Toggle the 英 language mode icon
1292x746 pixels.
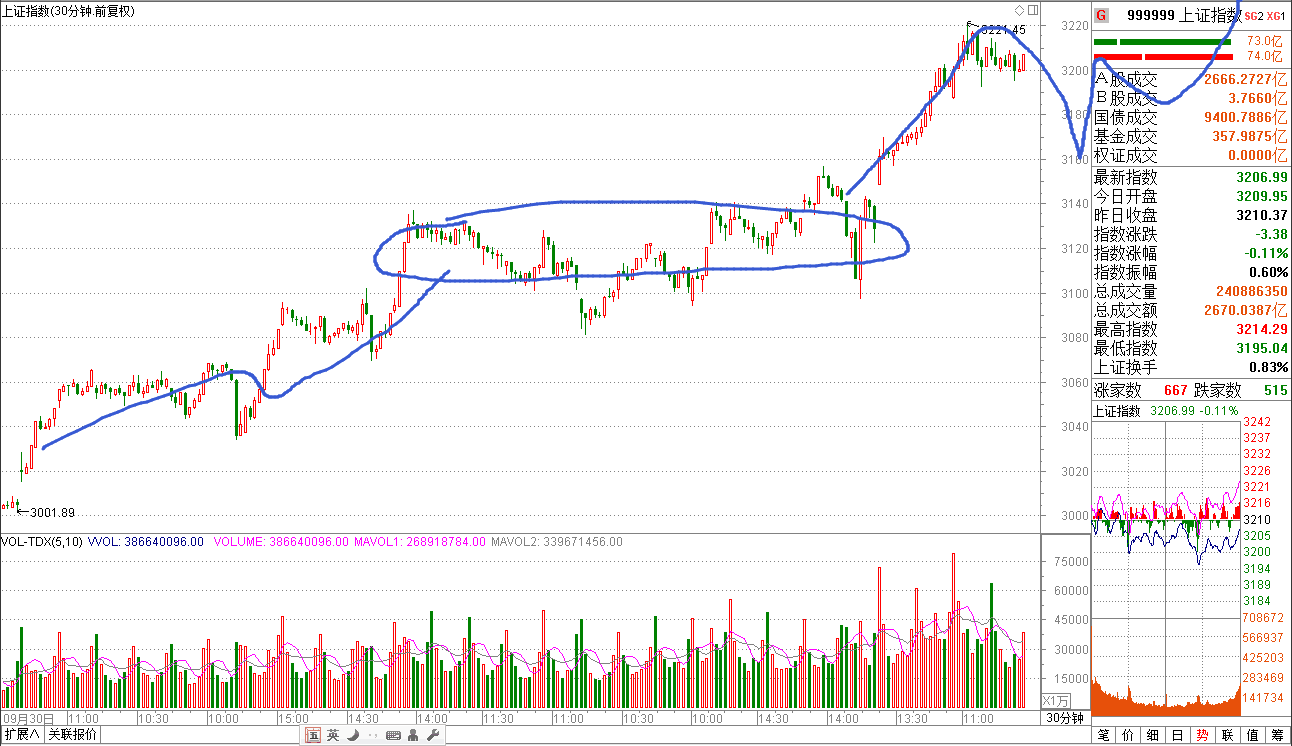[x=333, y=735]
